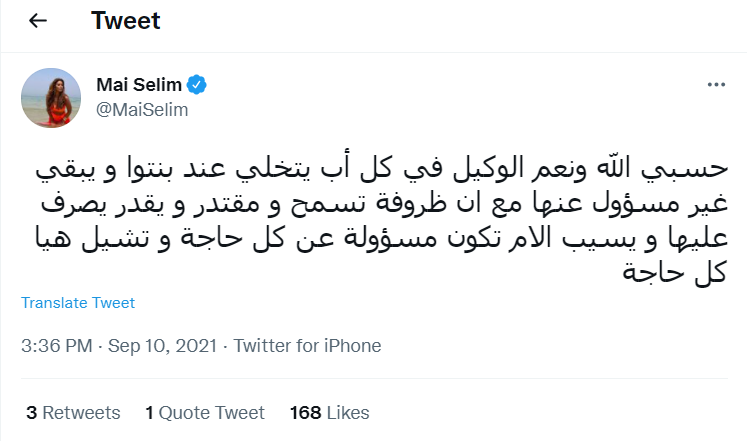Click the Tweet page heading
747x441 pixels.
[126, 20]
